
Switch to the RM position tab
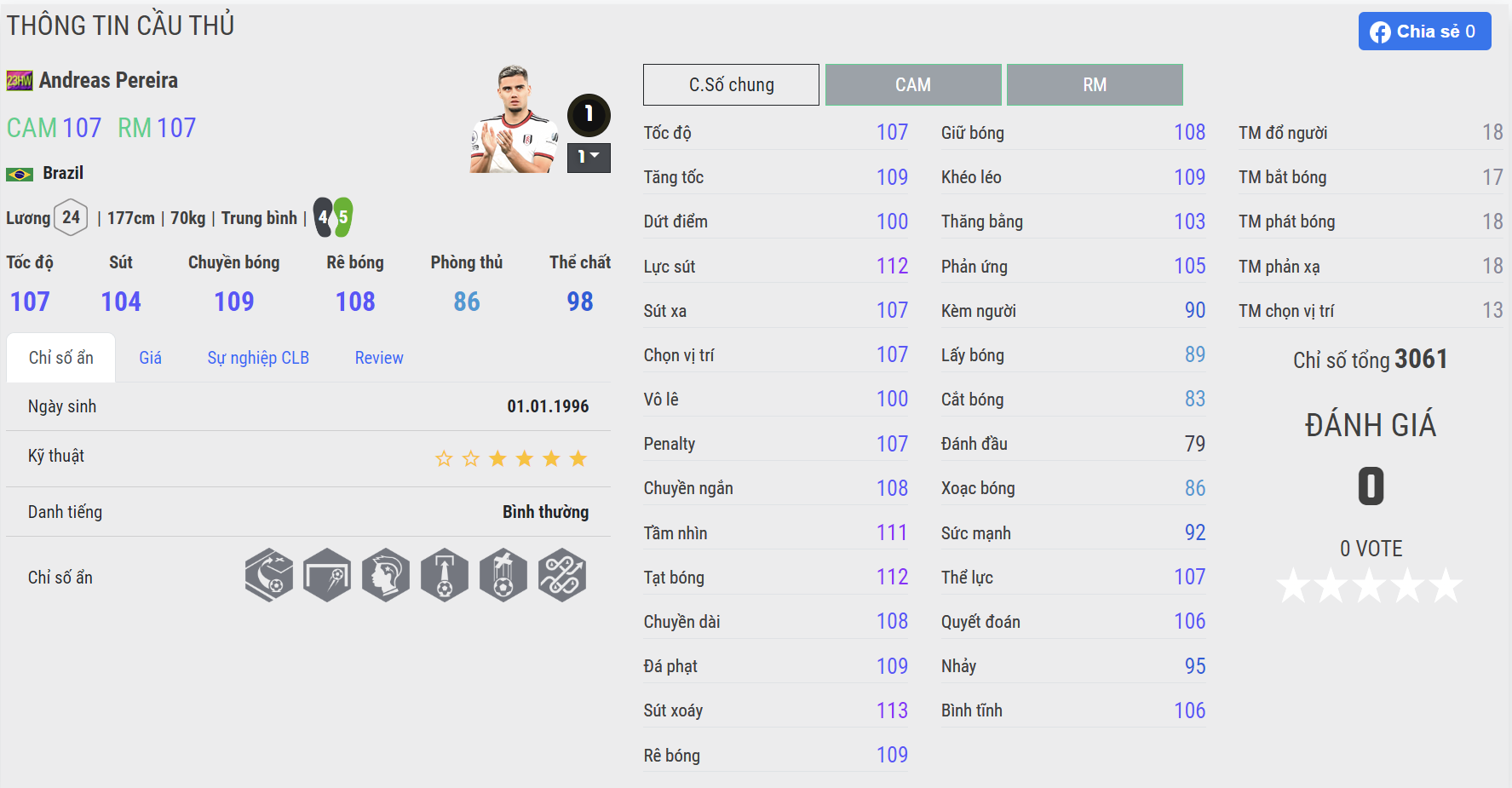pos(1095,84)
